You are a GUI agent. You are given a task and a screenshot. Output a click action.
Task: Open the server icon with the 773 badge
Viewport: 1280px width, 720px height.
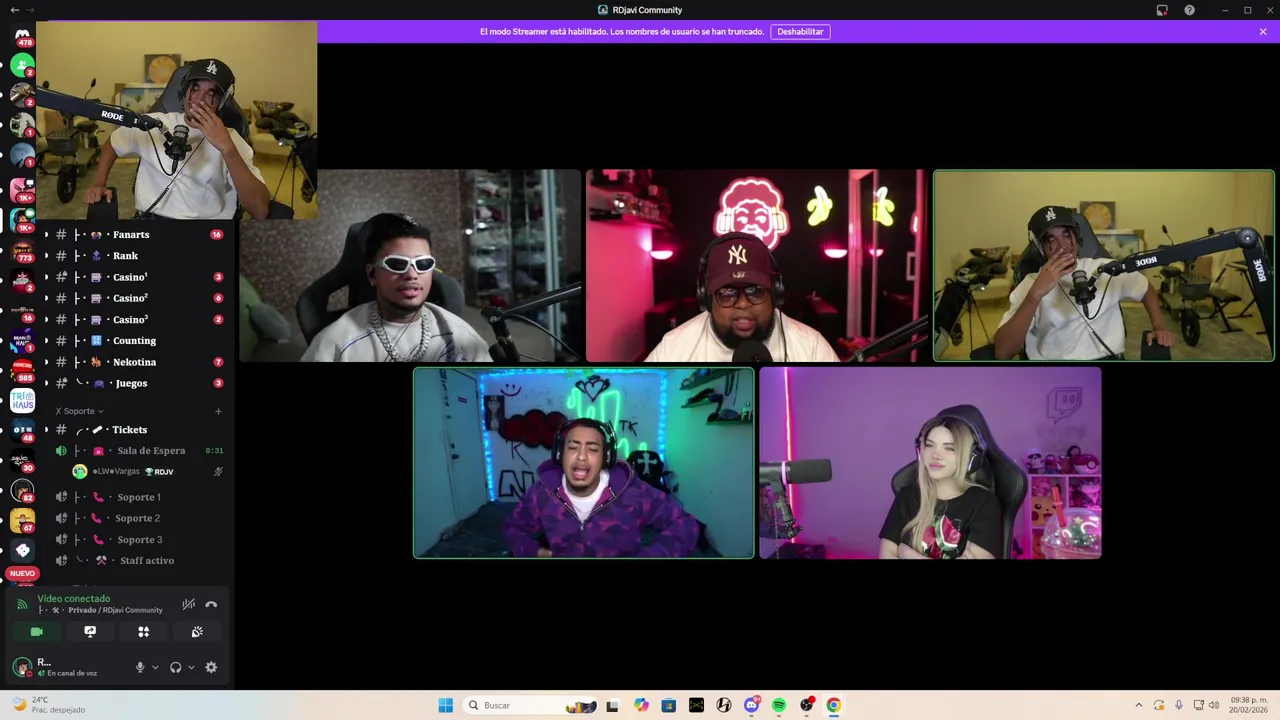[x=22, y=252]
